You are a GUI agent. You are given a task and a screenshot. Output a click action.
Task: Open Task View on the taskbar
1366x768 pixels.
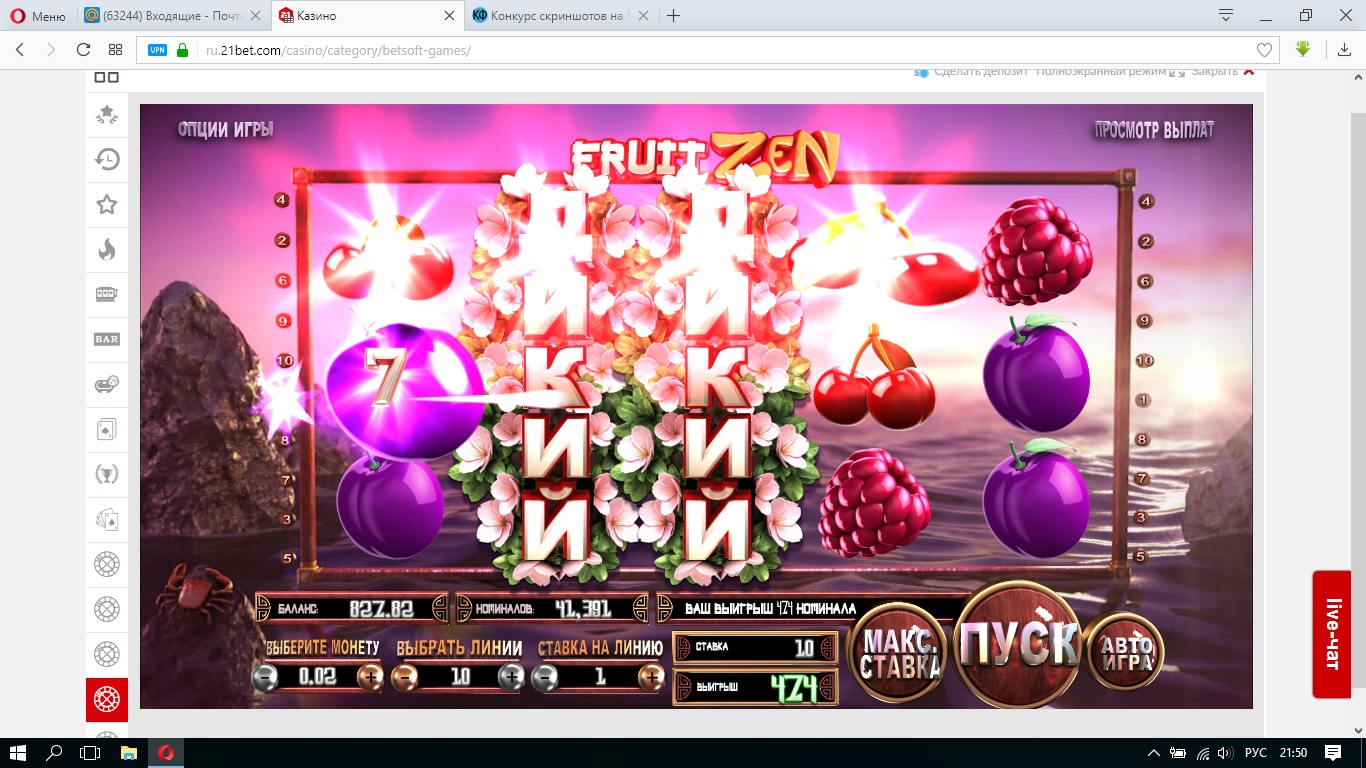coord(90,752)
